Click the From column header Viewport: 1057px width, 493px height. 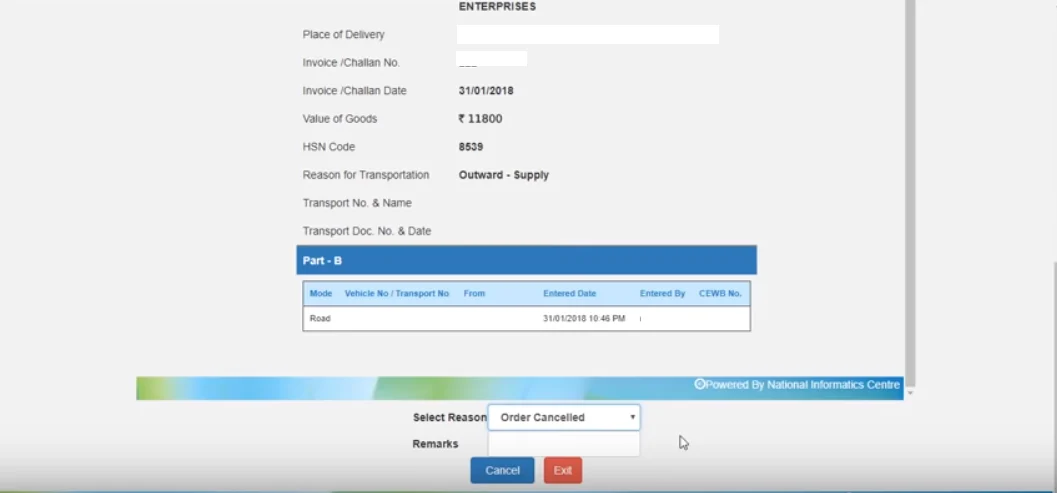474,293
